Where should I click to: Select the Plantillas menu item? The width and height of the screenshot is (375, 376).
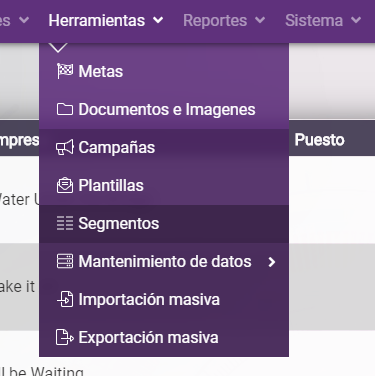click(x=164, y=186)
